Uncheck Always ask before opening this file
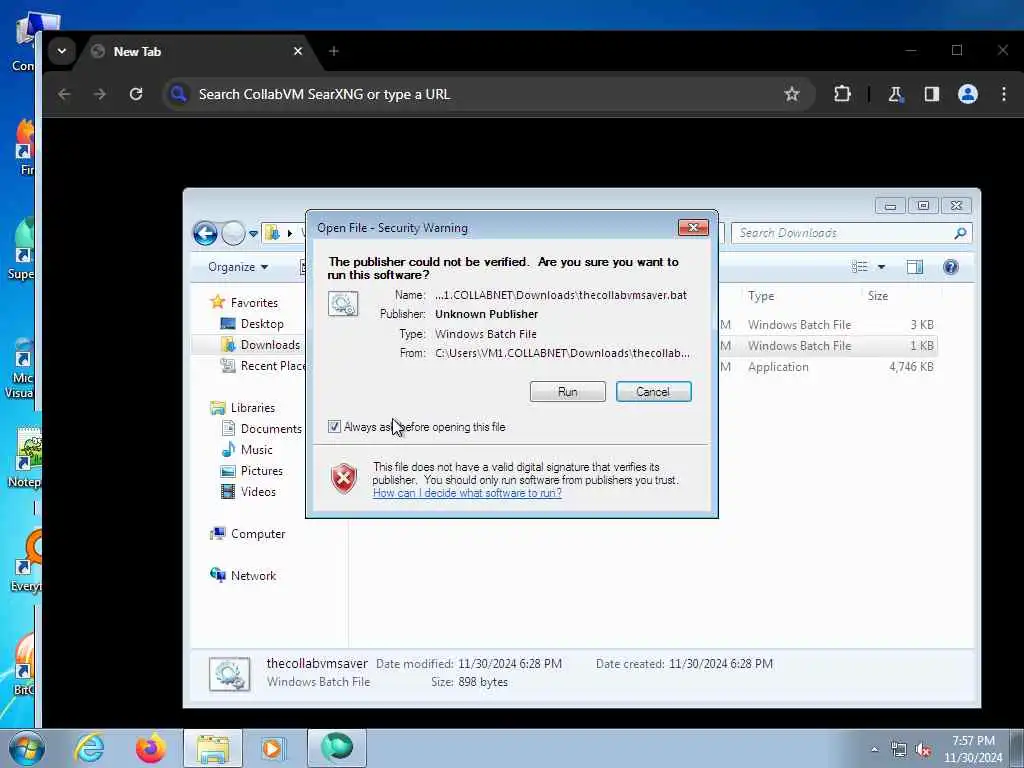Image resolution: width=1024 pixels, height=768 pixels. [334, 426]
